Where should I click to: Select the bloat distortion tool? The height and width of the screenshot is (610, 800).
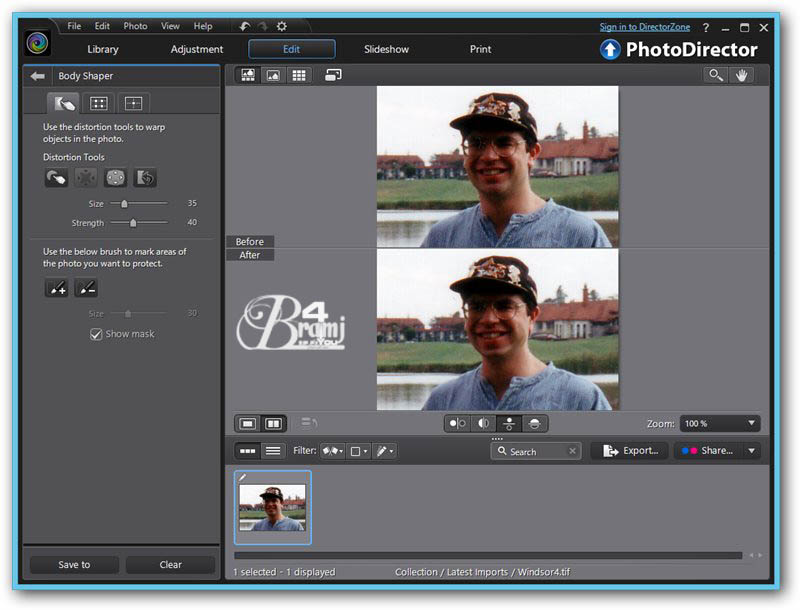(116, 178)
